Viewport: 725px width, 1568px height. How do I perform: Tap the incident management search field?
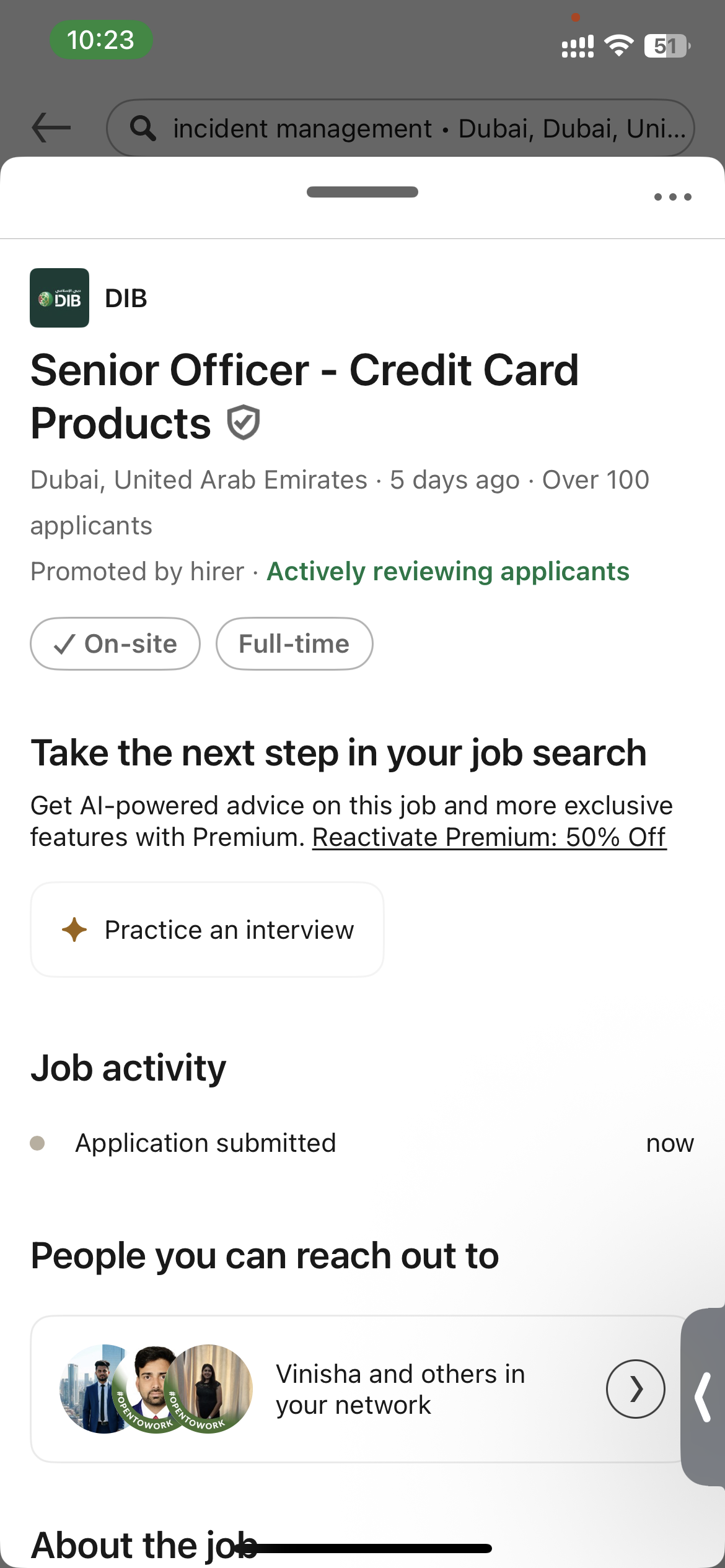coord(400,128)
